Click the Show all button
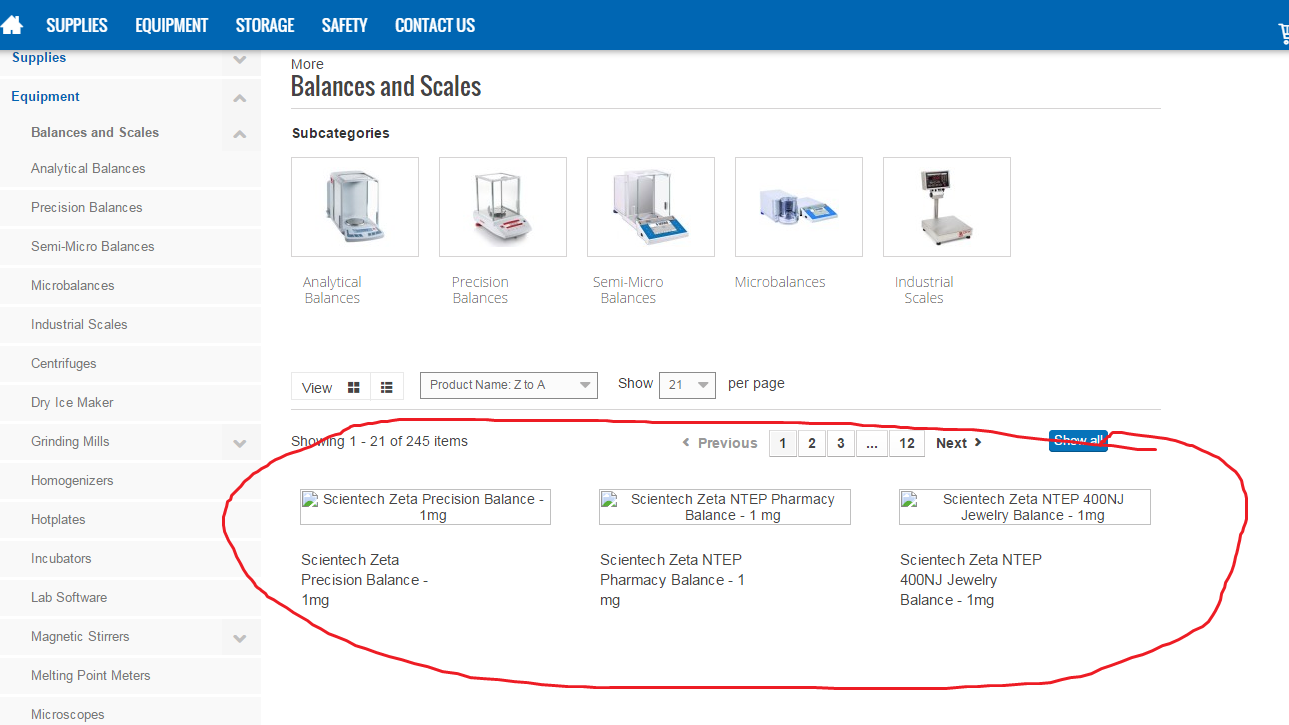This screenshot has height=725, width=1289. point(1078,441)
